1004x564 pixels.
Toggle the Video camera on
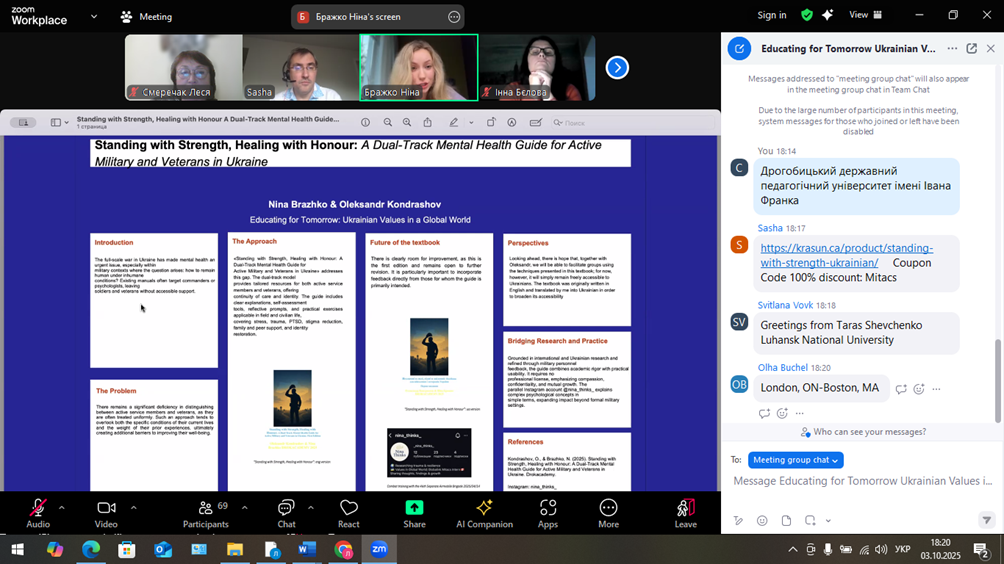106,510
